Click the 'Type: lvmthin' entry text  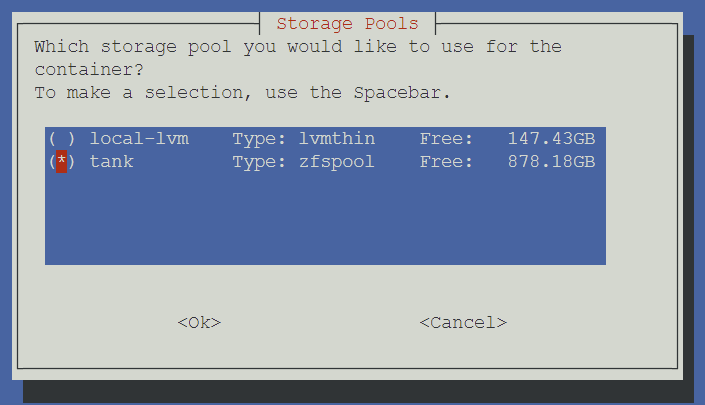coord(303,139)
